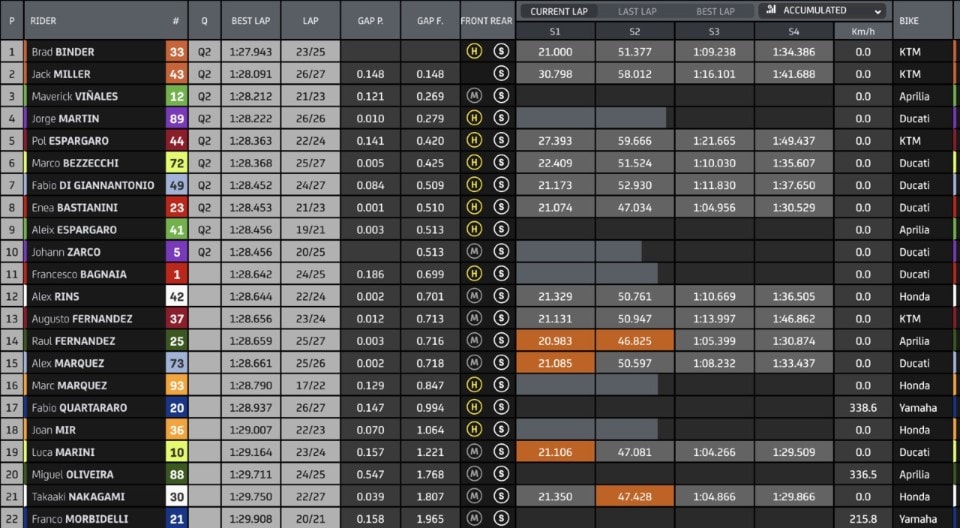This screenshot has width=960, height=528.
Task: Click Brad Binder's hard front tyre icon
Action: point(474,51)
